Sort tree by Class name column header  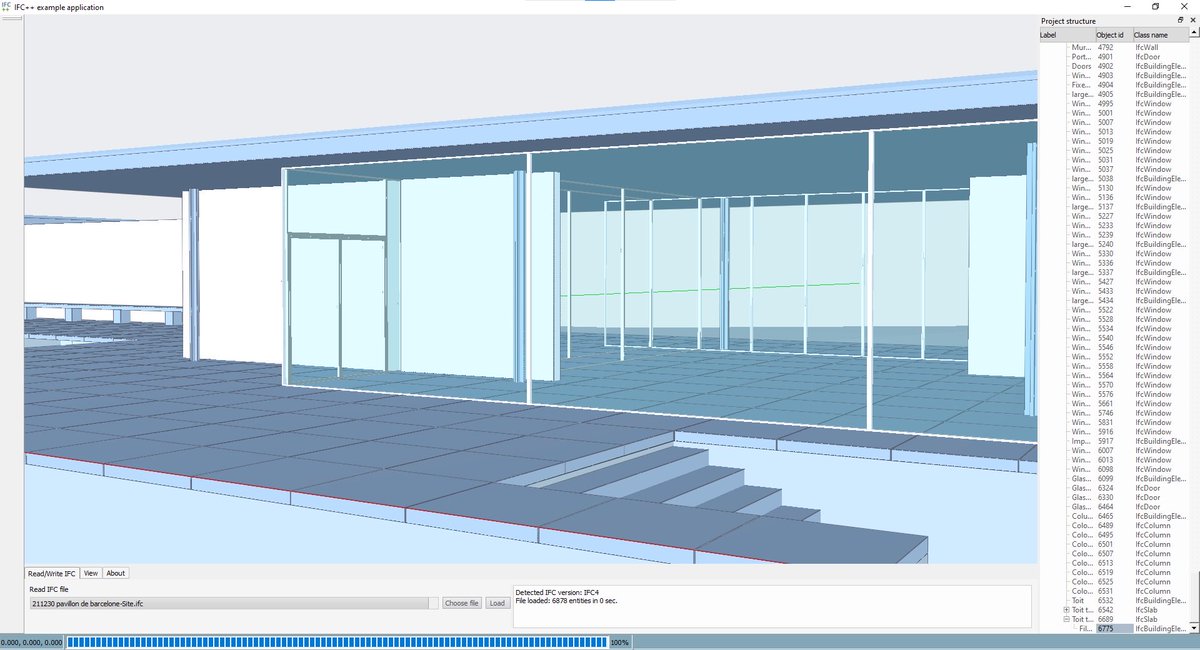coord(1160,35)
